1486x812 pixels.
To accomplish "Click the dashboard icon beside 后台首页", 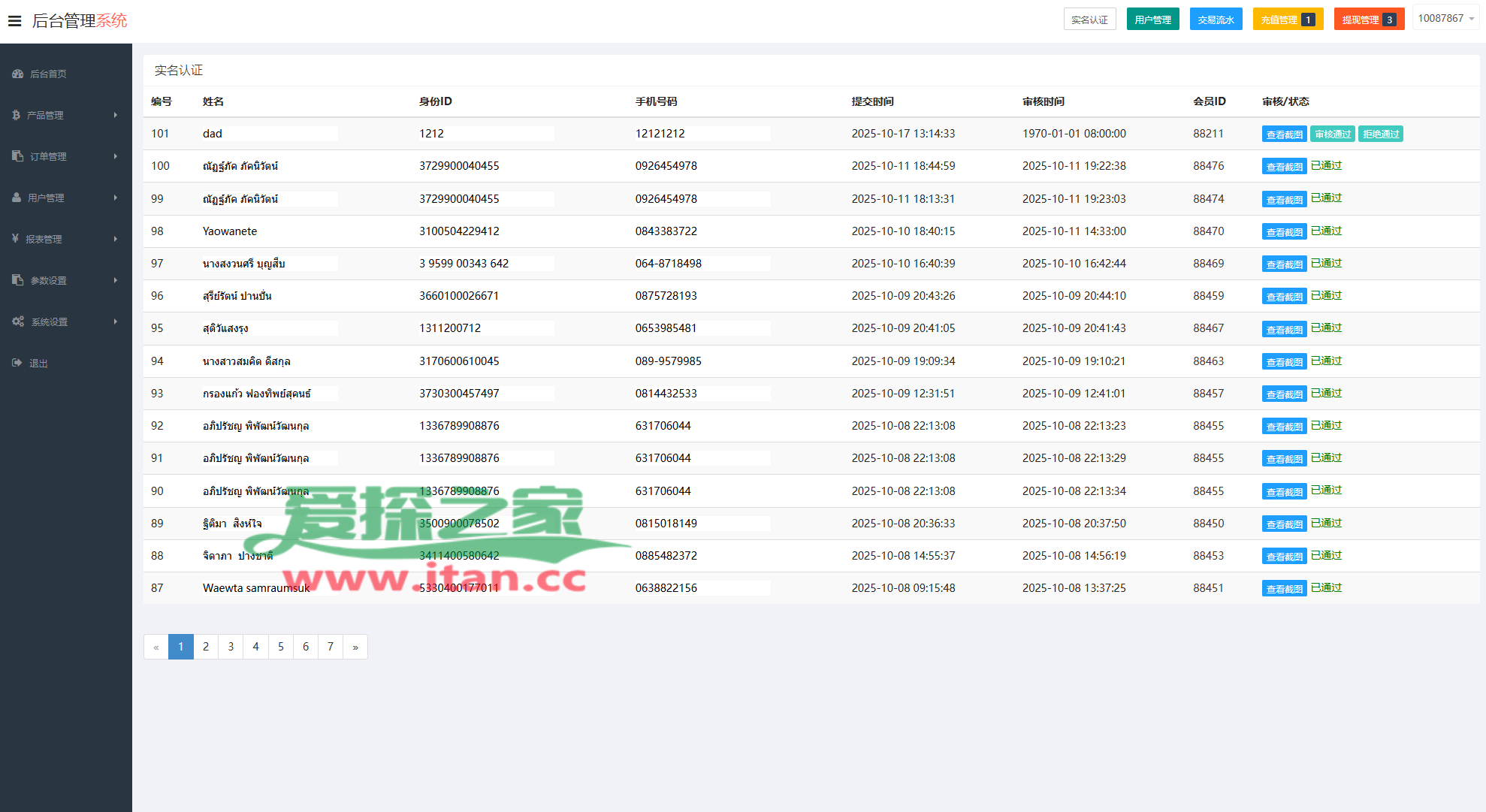I will click(x=18, y=74).
